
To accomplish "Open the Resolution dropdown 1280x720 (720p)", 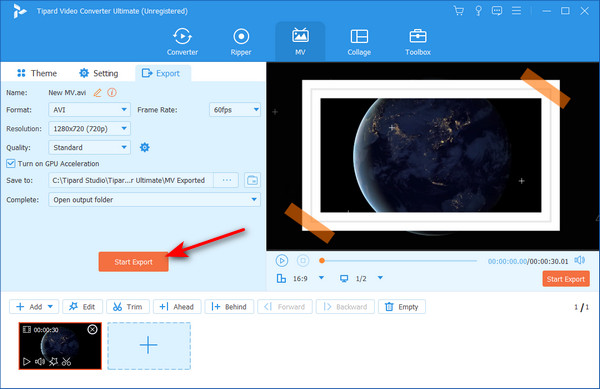I will (x=90, y=129).
